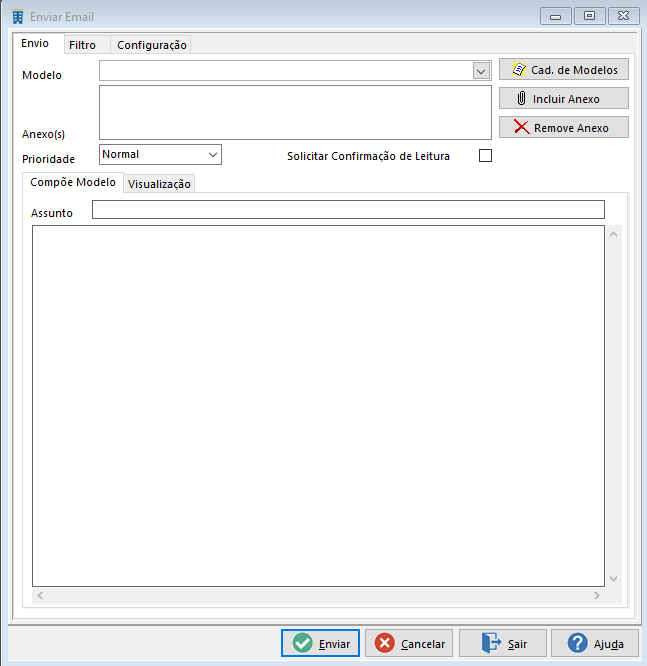Click the paperclip icon on Incluir Anexo
This screenshot has height=666, width=647.
[521, 99]
